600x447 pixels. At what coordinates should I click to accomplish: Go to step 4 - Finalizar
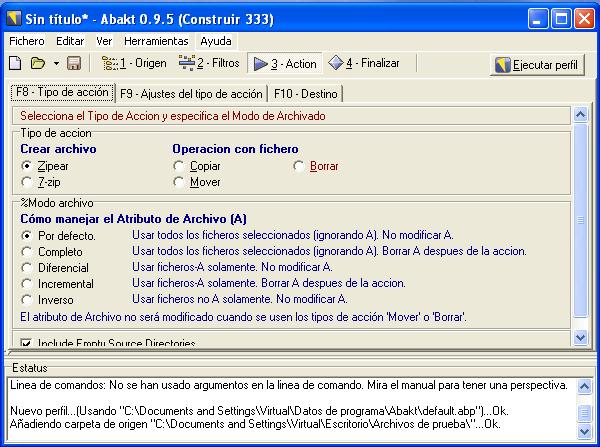click(x=364, y=63)
